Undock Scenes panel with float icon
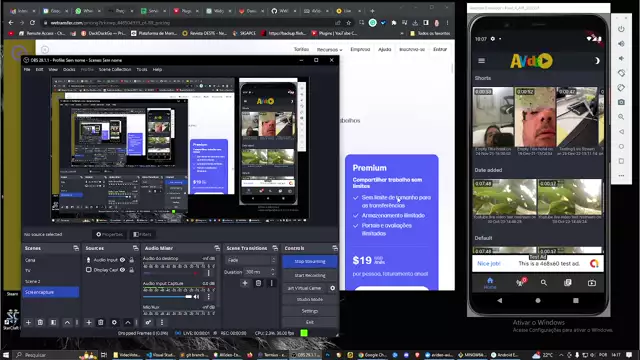 click(76, 248)
